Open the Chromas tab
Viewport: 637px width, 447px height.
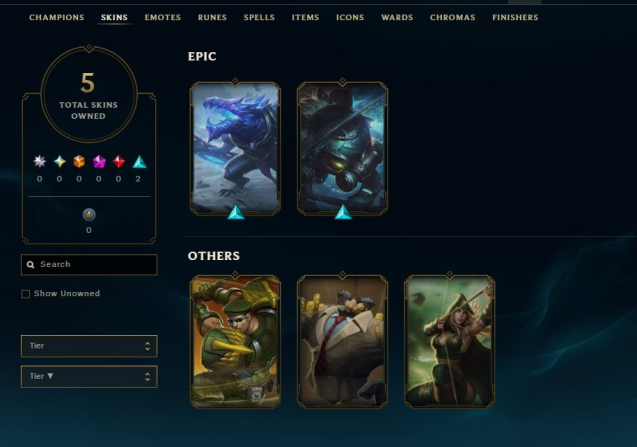(453, 17)
